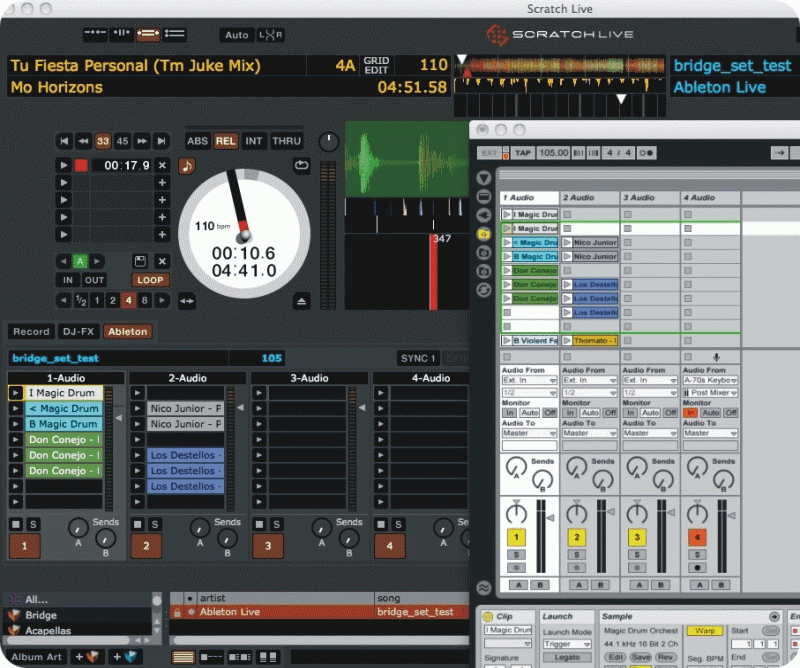
Task: Open Ableton's yellow file browser folder icon
Action: click(484, 233)
